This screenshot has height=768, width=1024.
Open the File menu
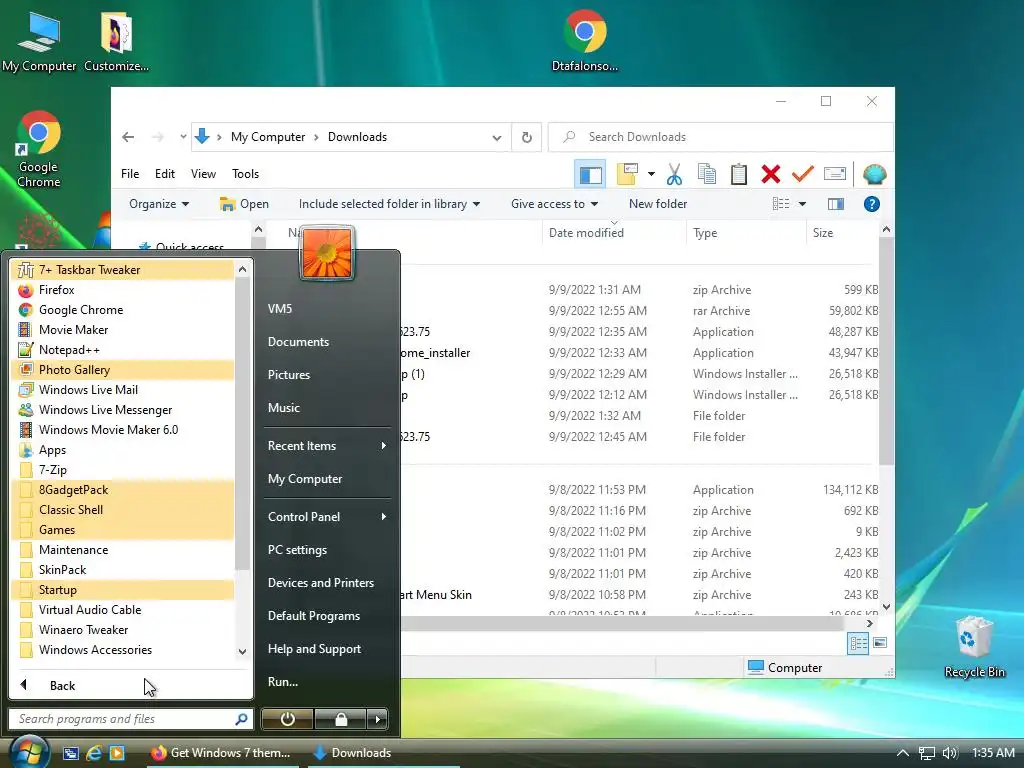click(x=130, y=174)
